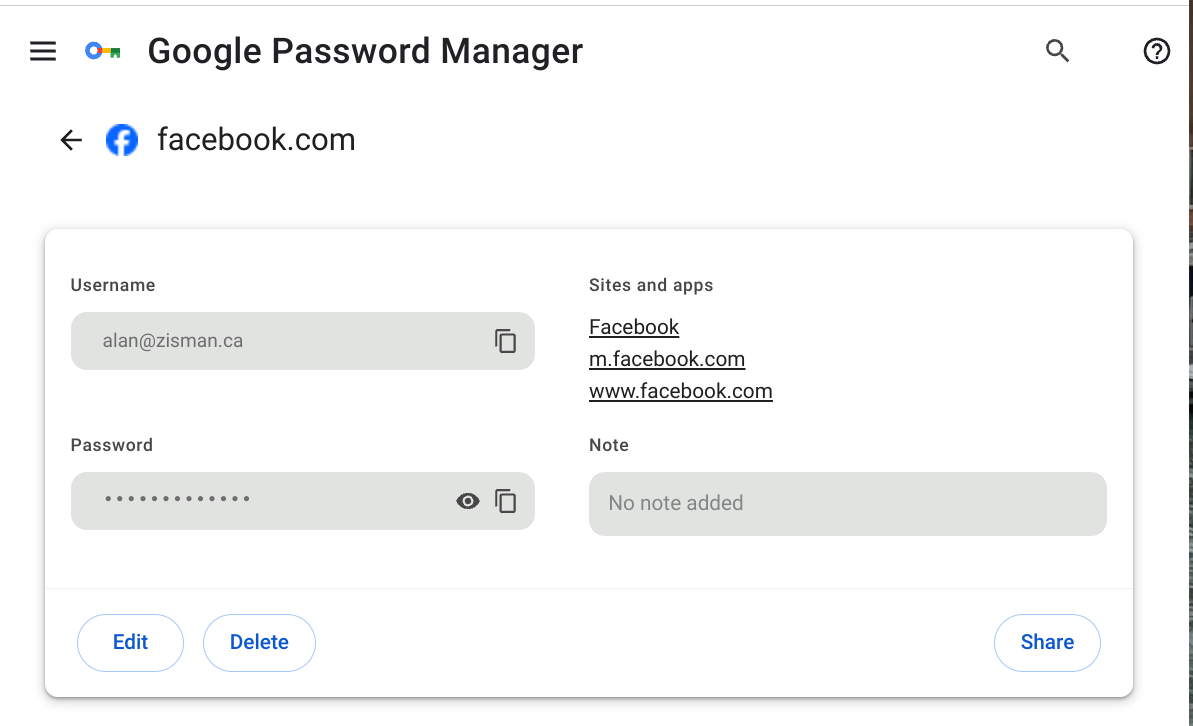Viewport: 1193px width, 726px height.
Task: Click the username field
Action: [303, 341]
